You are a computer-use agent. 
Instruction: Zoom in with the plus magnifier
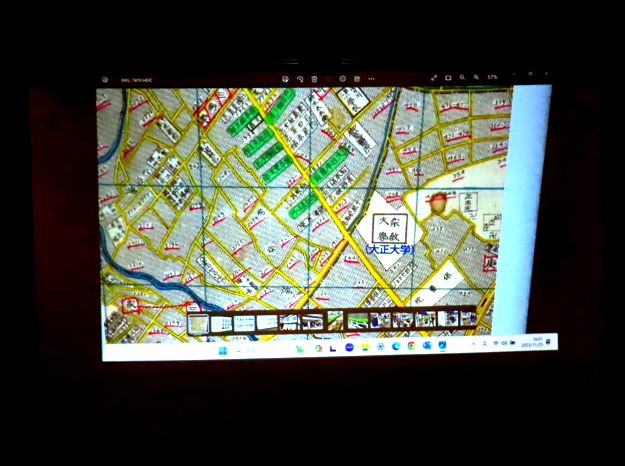click(x=476, y=77)
